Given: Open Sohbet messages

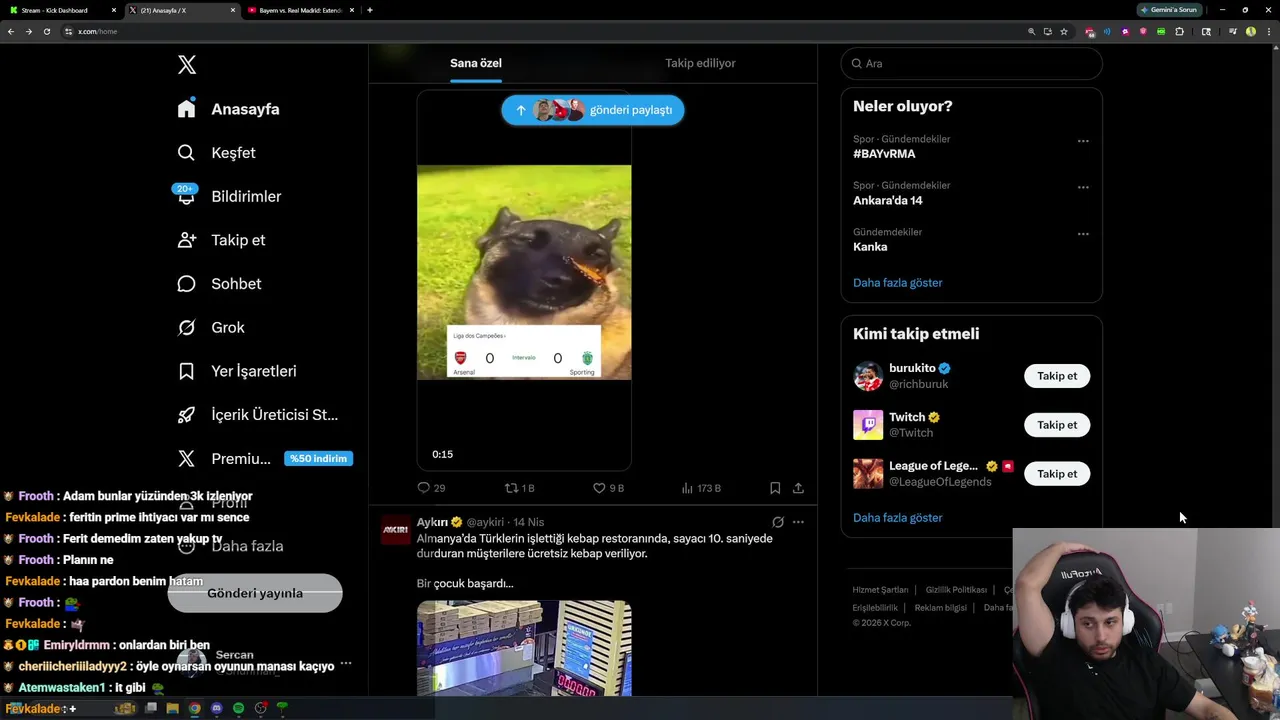Looking at the screenshot, I should [x=219, y=284].
